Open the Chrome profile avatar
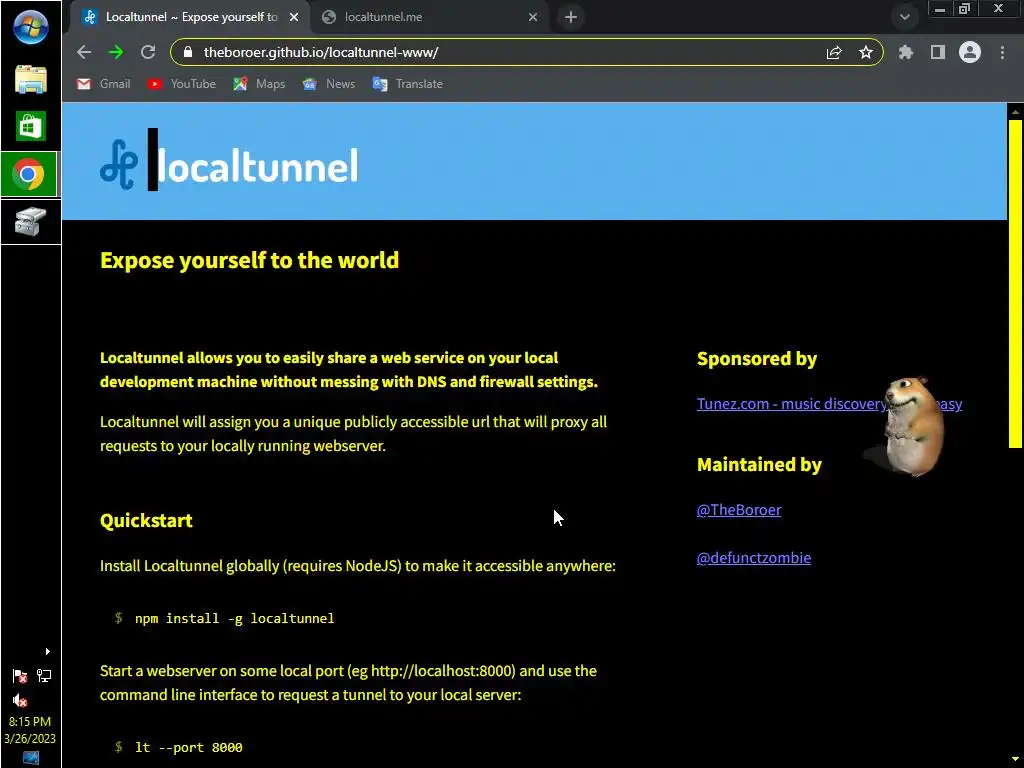 (970, 52)
